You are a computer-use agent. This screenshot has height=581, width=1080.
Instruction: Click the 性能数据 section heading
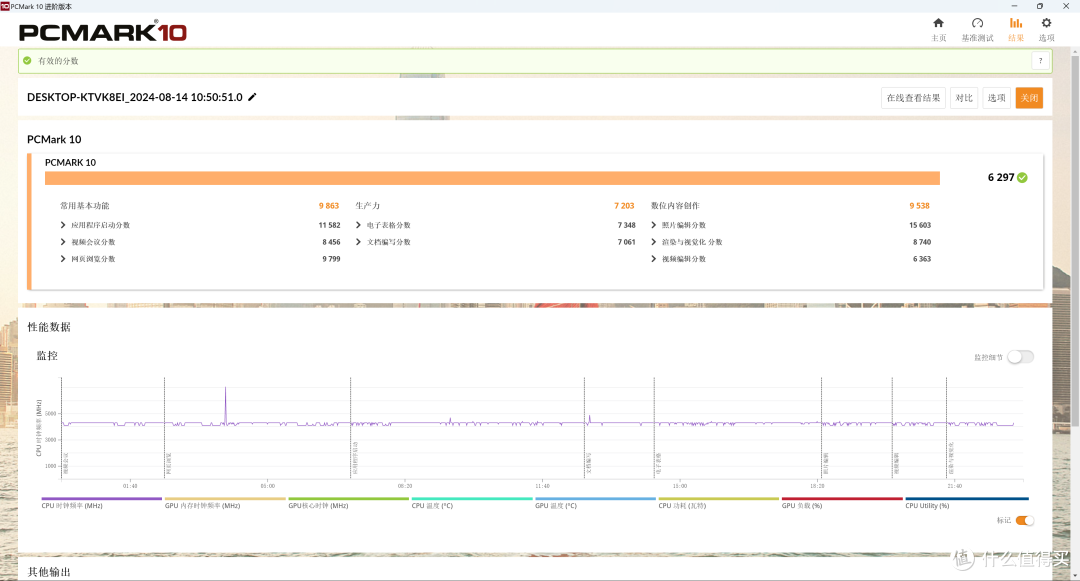49,327
